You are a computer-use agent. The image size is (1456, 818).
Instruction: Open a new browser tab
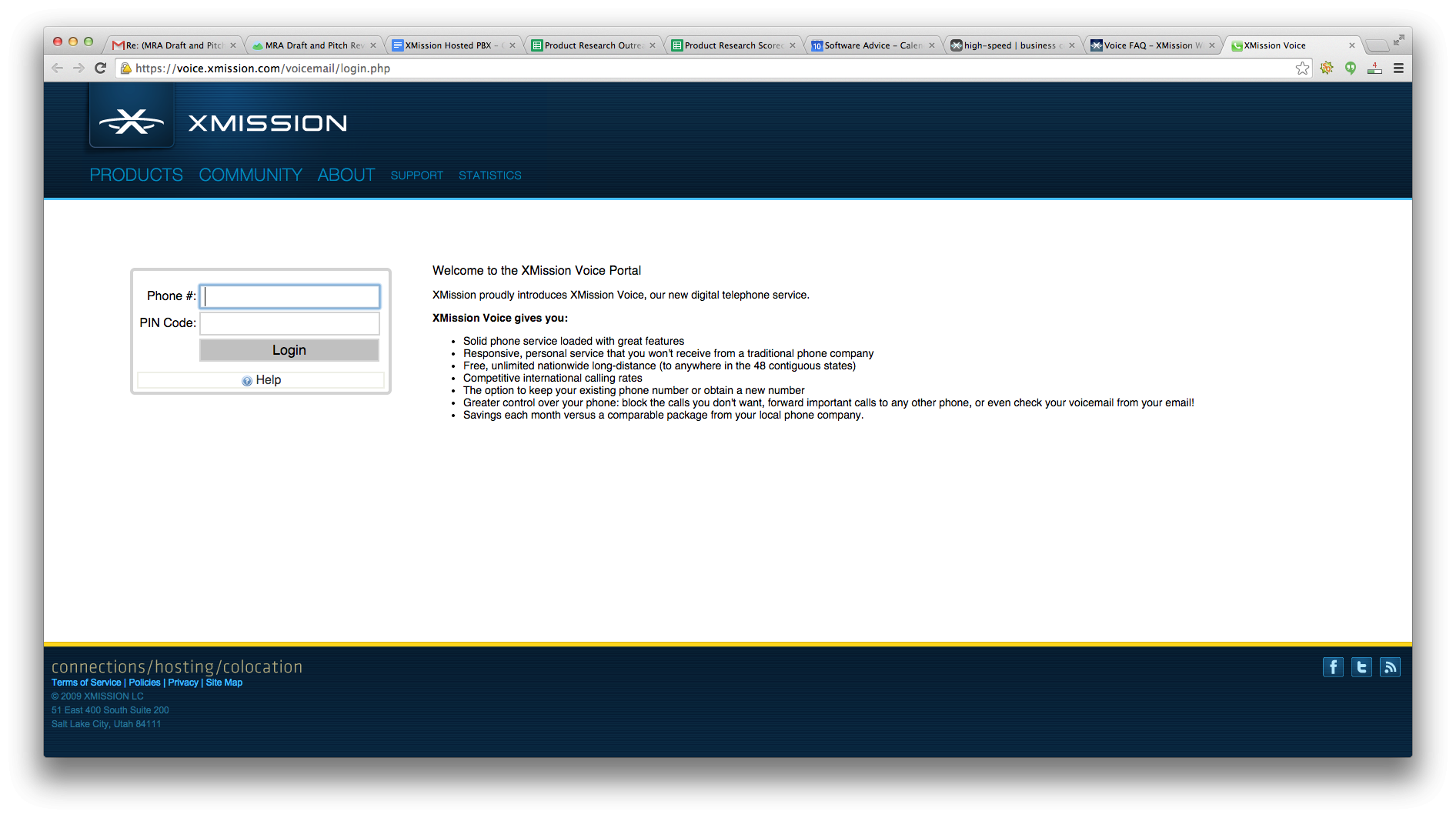coord(1377,45)
